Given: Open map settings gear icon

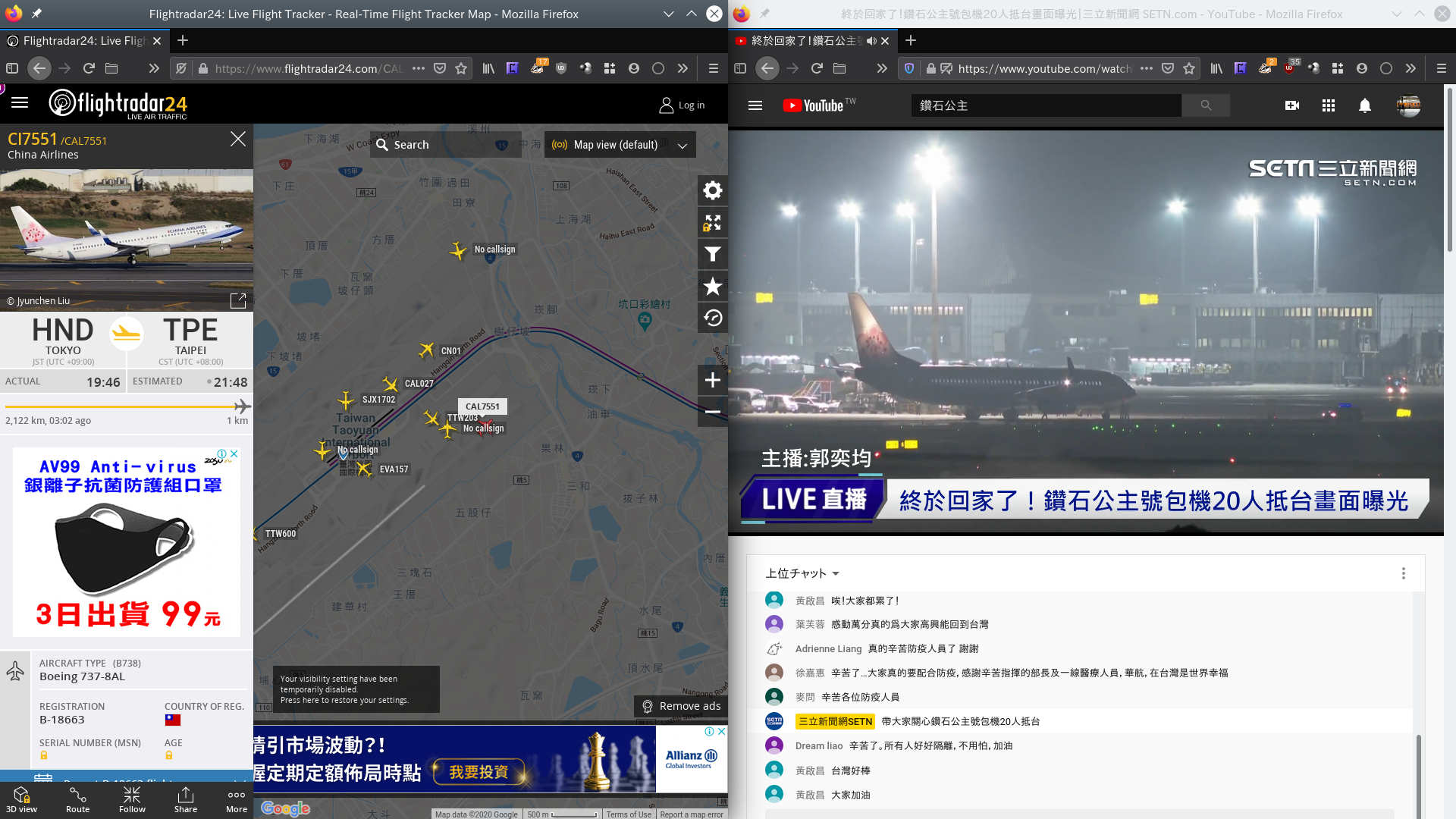Looking at the screenshot, I should click(x=712, y=190).
